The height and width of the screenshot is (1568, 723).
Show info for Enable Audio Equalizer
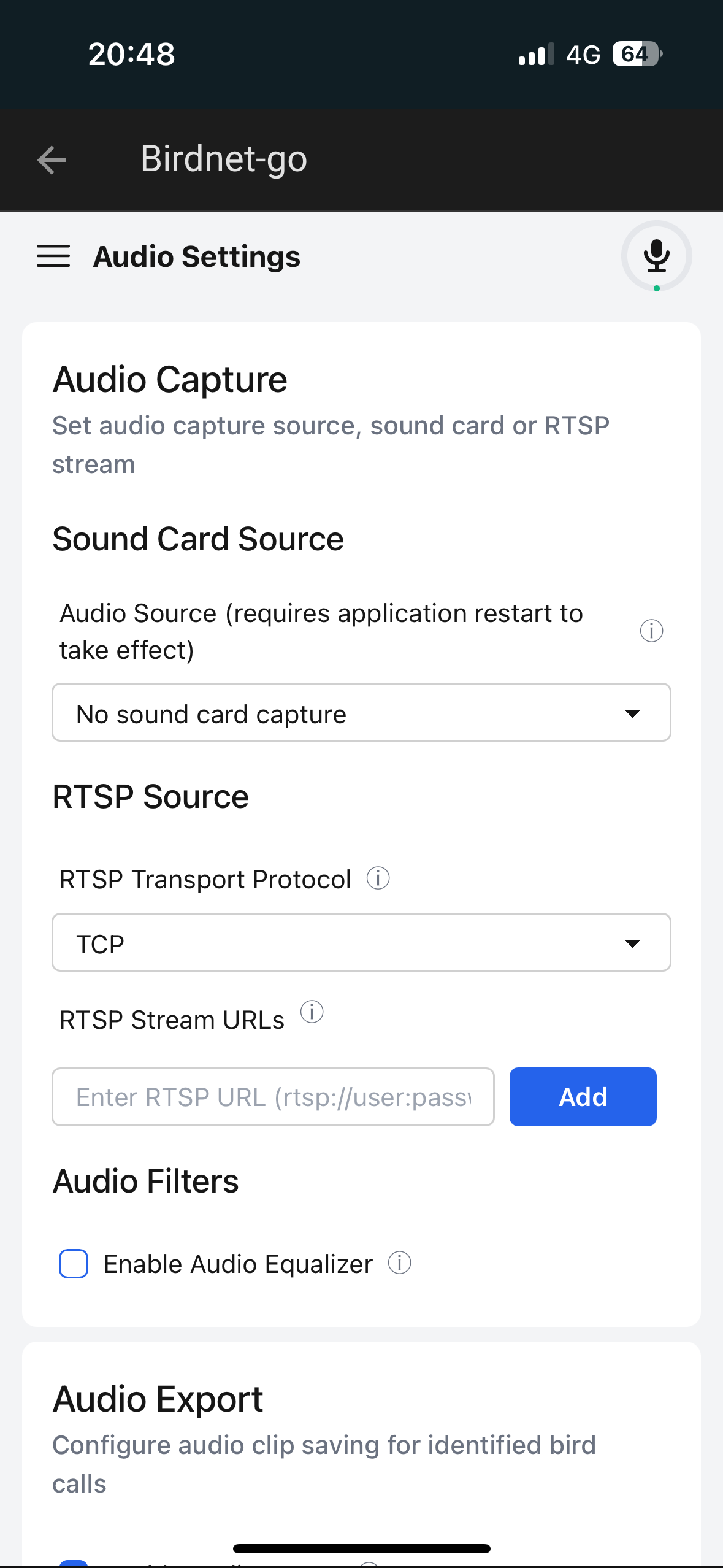(x=399, y=1262)
